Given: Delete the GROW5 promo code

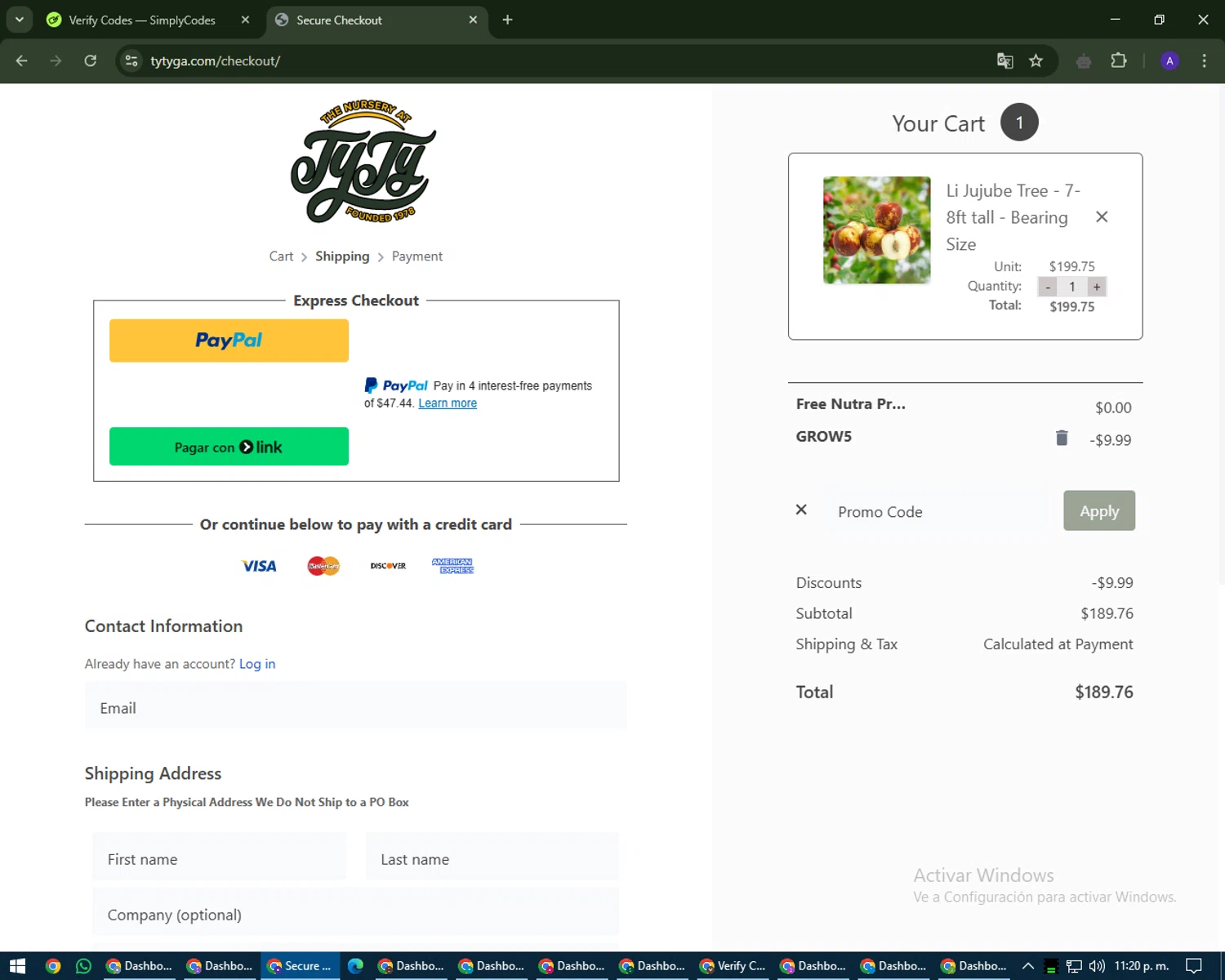Looking at the screenshot, I should (1062, 438).
